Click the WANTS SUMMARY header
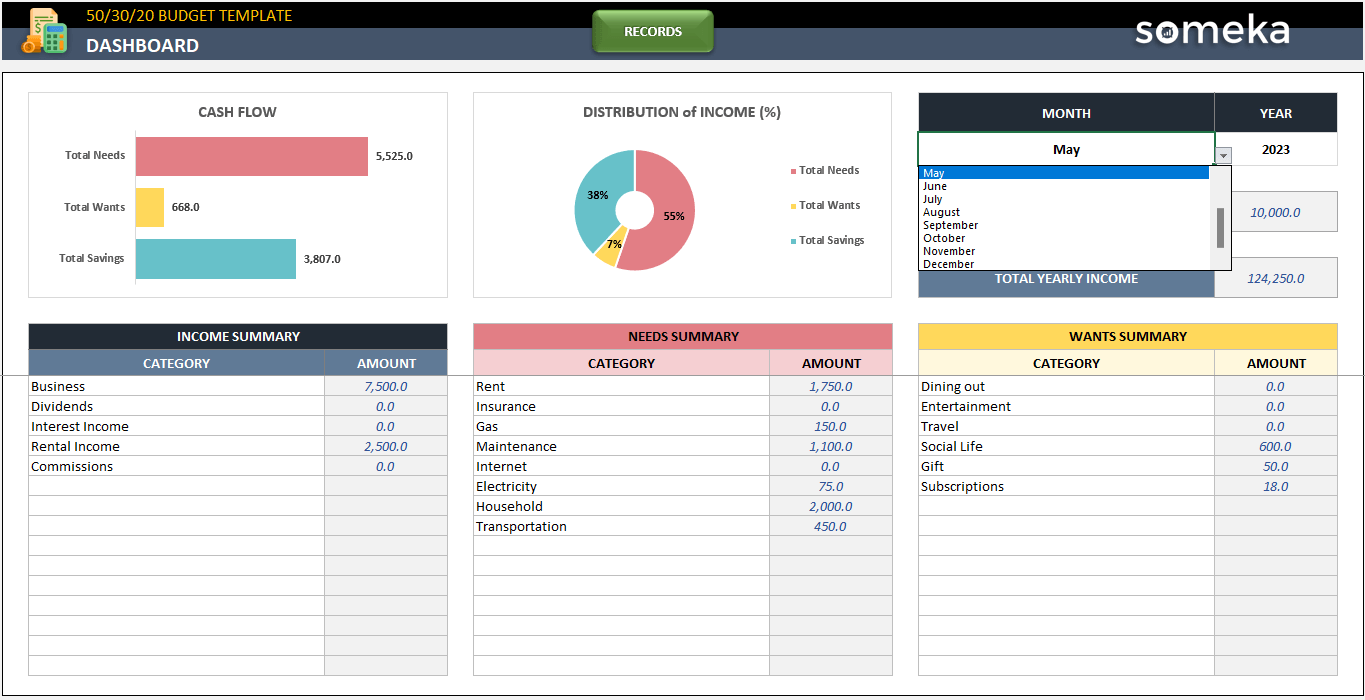The width and height of the screenshot is (1365, 700). click(x=1128, y=337)
